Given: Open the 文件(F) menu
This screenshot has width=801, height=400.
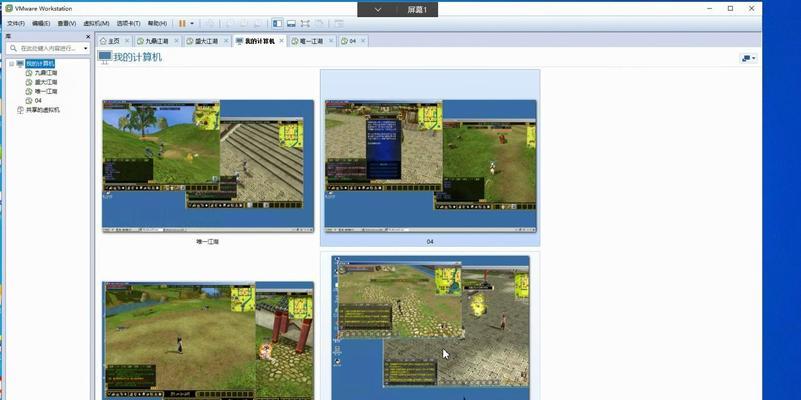Looking at the screenshot, I should (16, 23).
